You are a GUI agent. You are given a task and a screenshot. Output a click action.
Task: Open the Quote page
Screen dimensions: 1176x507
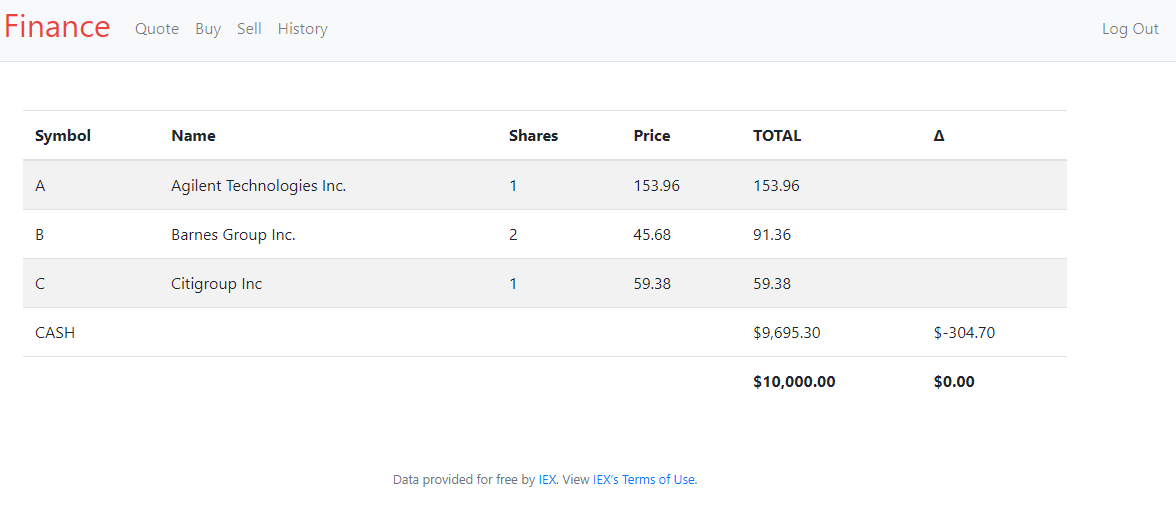pos(157,29)
